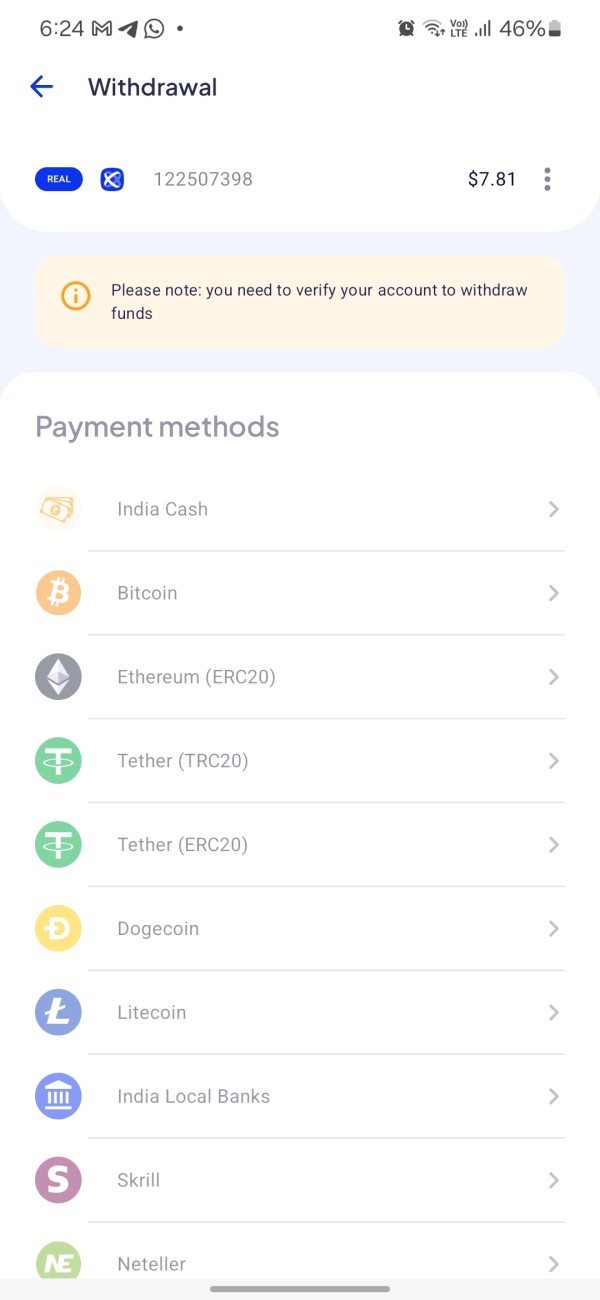600x1300 pixels.
Task: Open Tether (TRC20) chevron arrow
Action: point(553,761)
